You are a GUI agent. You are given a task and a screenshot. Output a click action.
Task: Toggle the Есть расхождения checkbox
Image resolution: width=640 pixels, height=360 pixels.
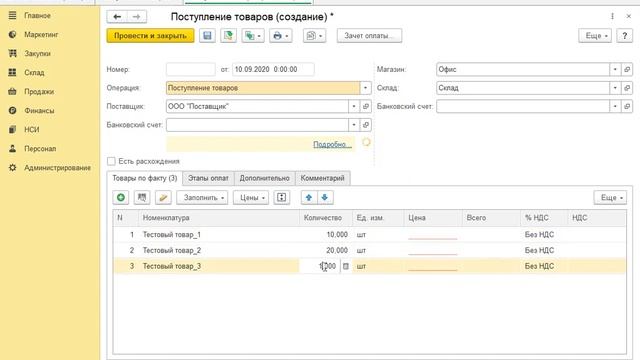pyautogui.click(x=111, y=161)
